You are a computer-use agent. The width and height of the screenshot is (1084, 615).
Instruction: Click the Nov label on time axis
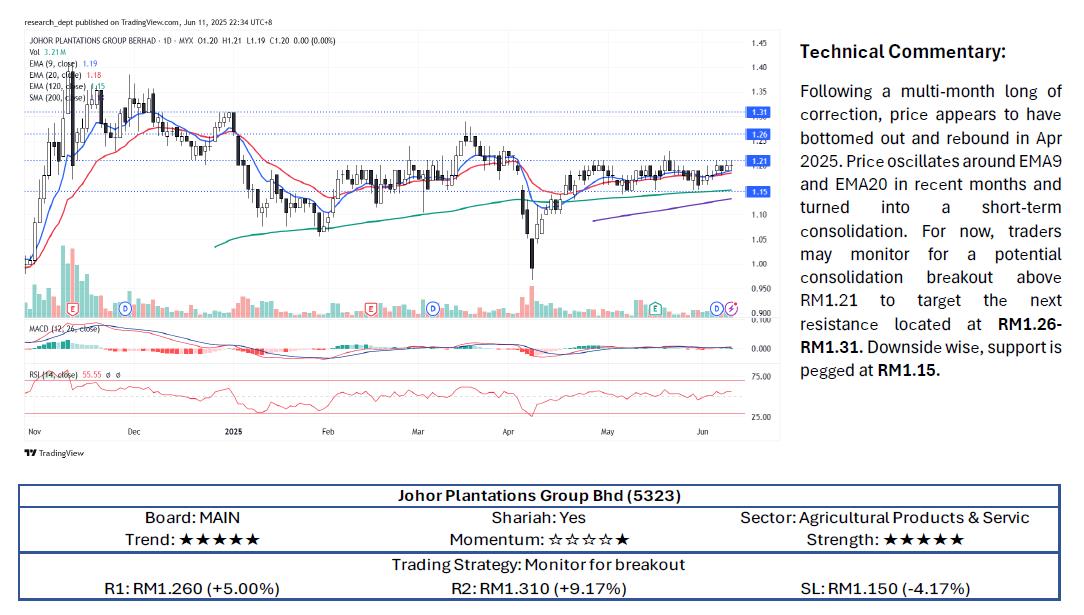click(35, 432)
